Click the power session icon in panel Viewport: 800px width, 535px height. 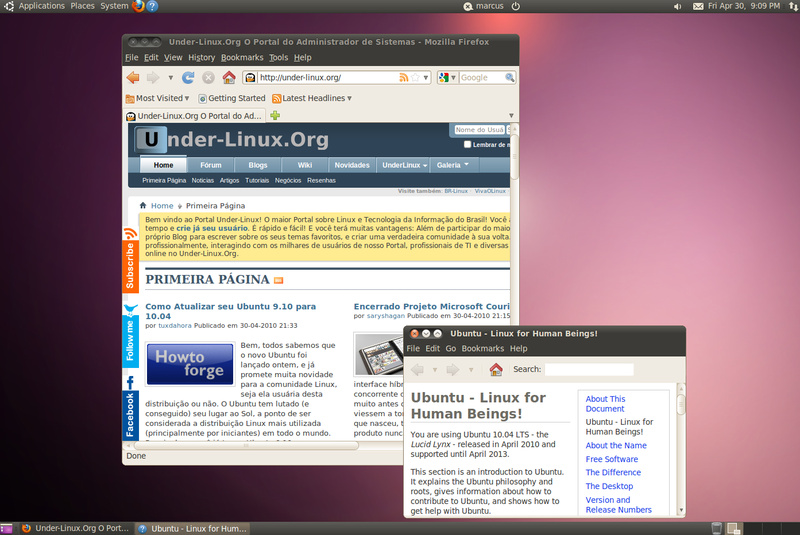(516, 6)
